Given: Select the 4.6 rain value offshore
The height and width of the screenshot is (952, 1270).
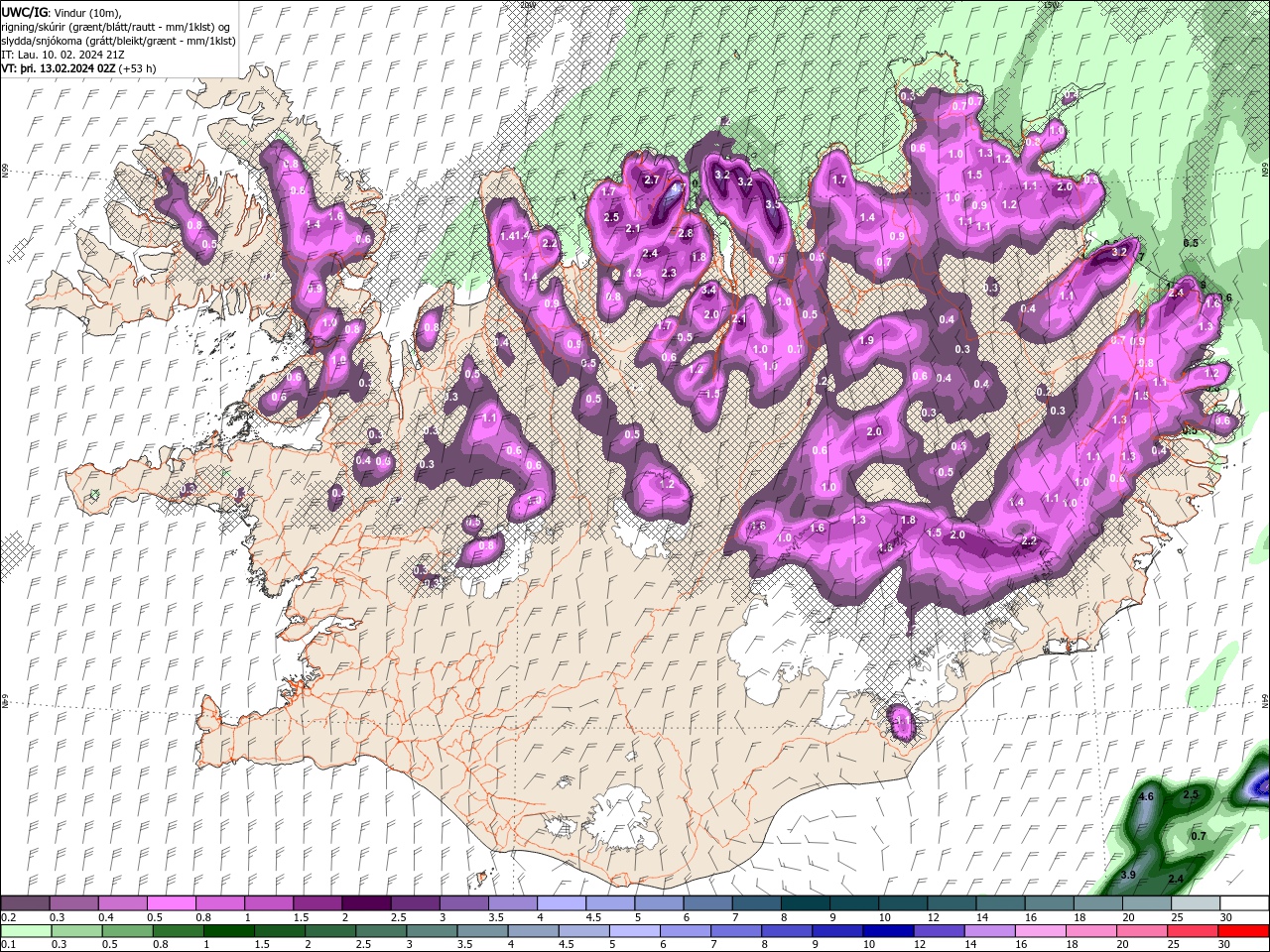Looking at the screenshot, I should click(1146, 796).
